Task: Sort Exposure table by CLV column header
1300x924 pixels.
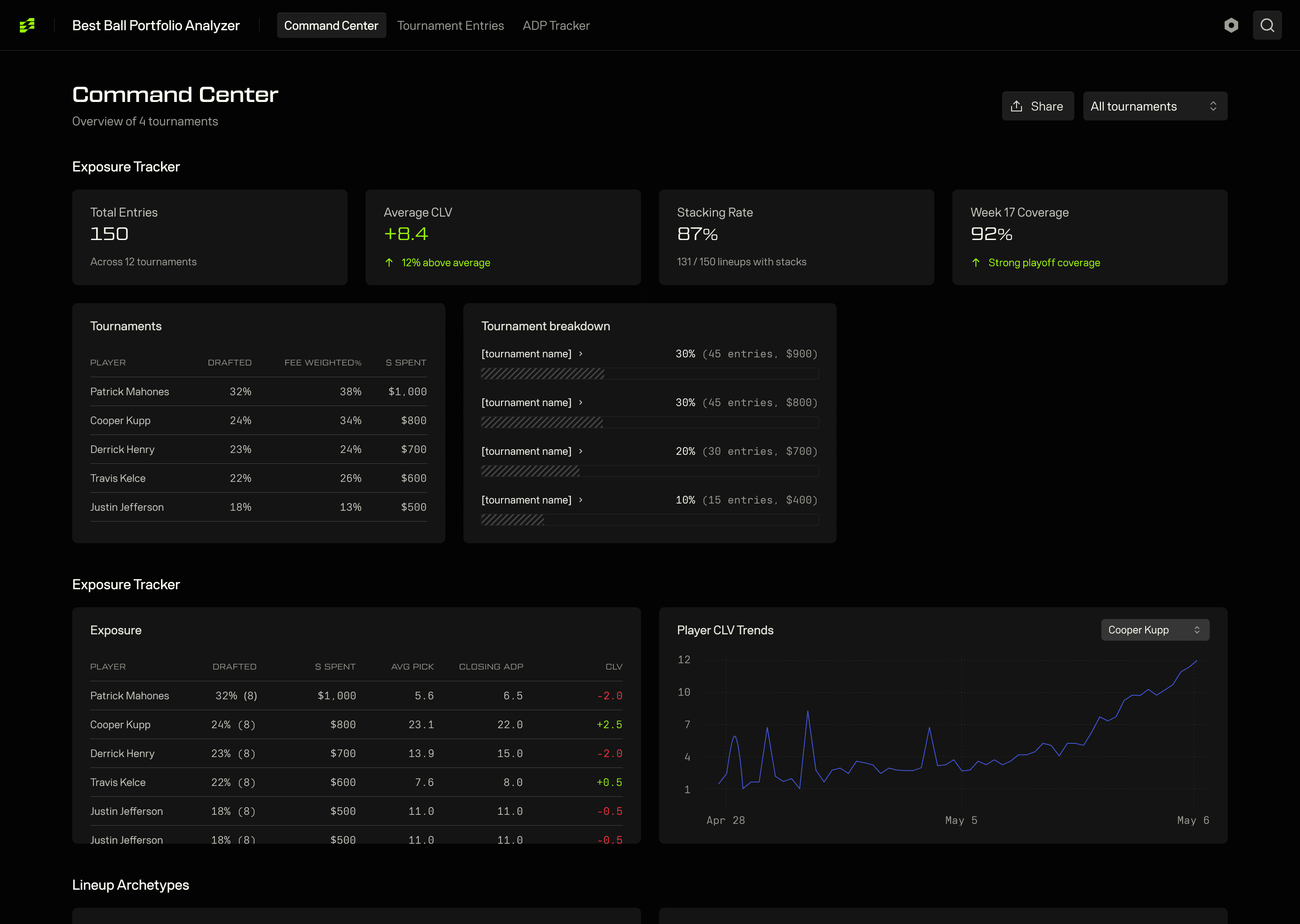Action: point(613,667)
